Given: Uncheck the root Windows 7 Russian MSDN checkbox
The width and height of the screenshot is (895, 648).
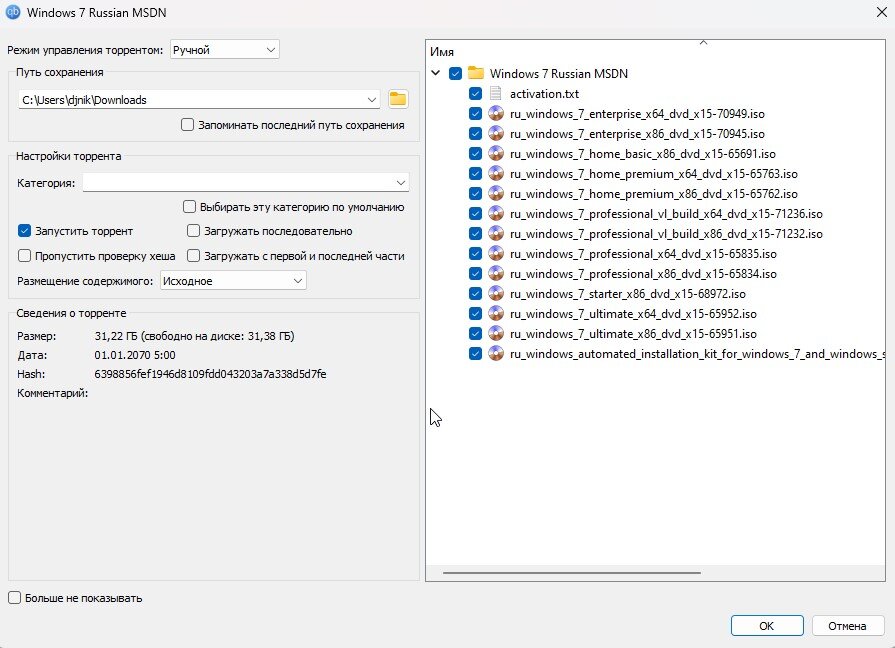Looking at the screenshot, I should click(x=455, y=73).
